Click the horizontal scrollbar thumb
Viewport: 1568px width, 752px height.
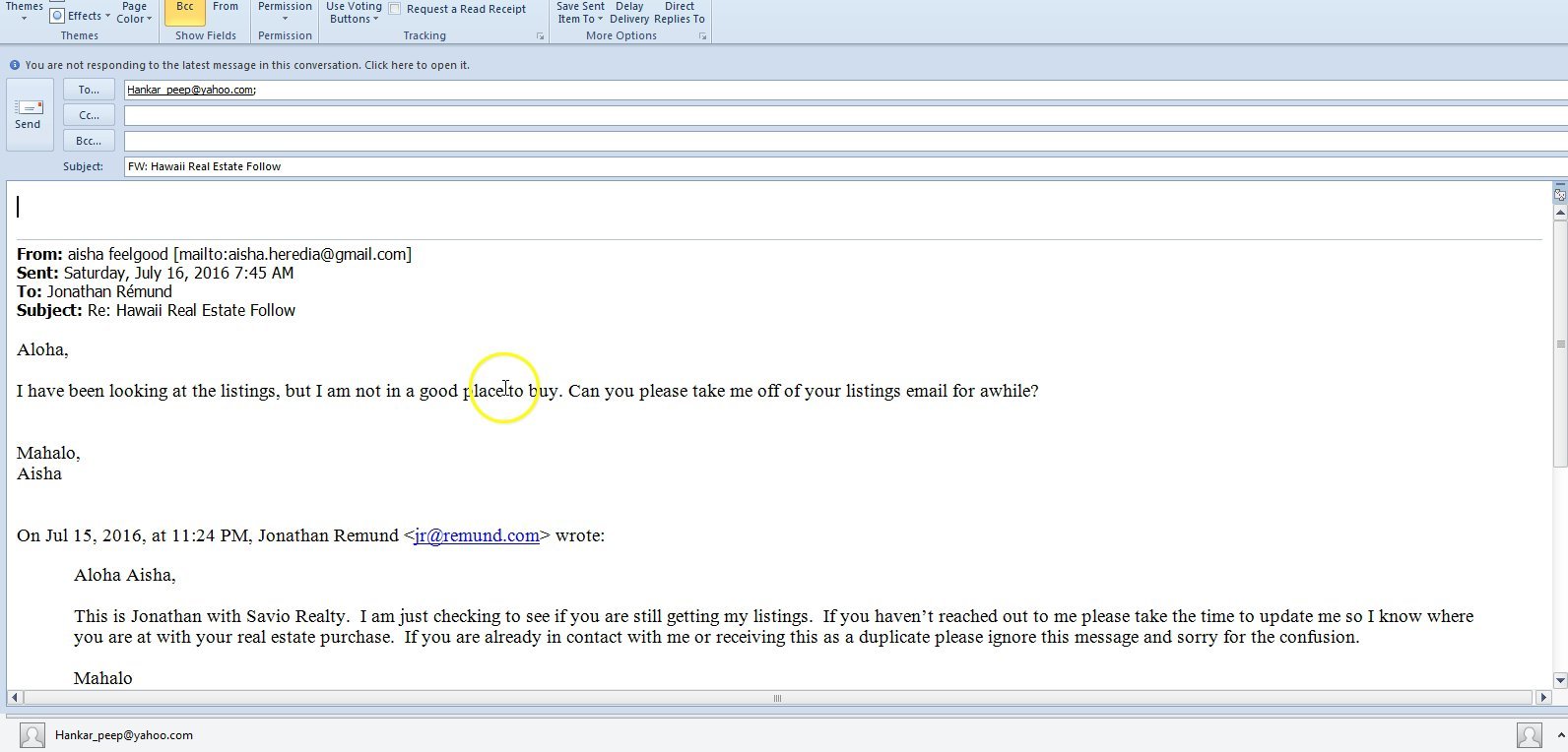[x=778, y=698]
